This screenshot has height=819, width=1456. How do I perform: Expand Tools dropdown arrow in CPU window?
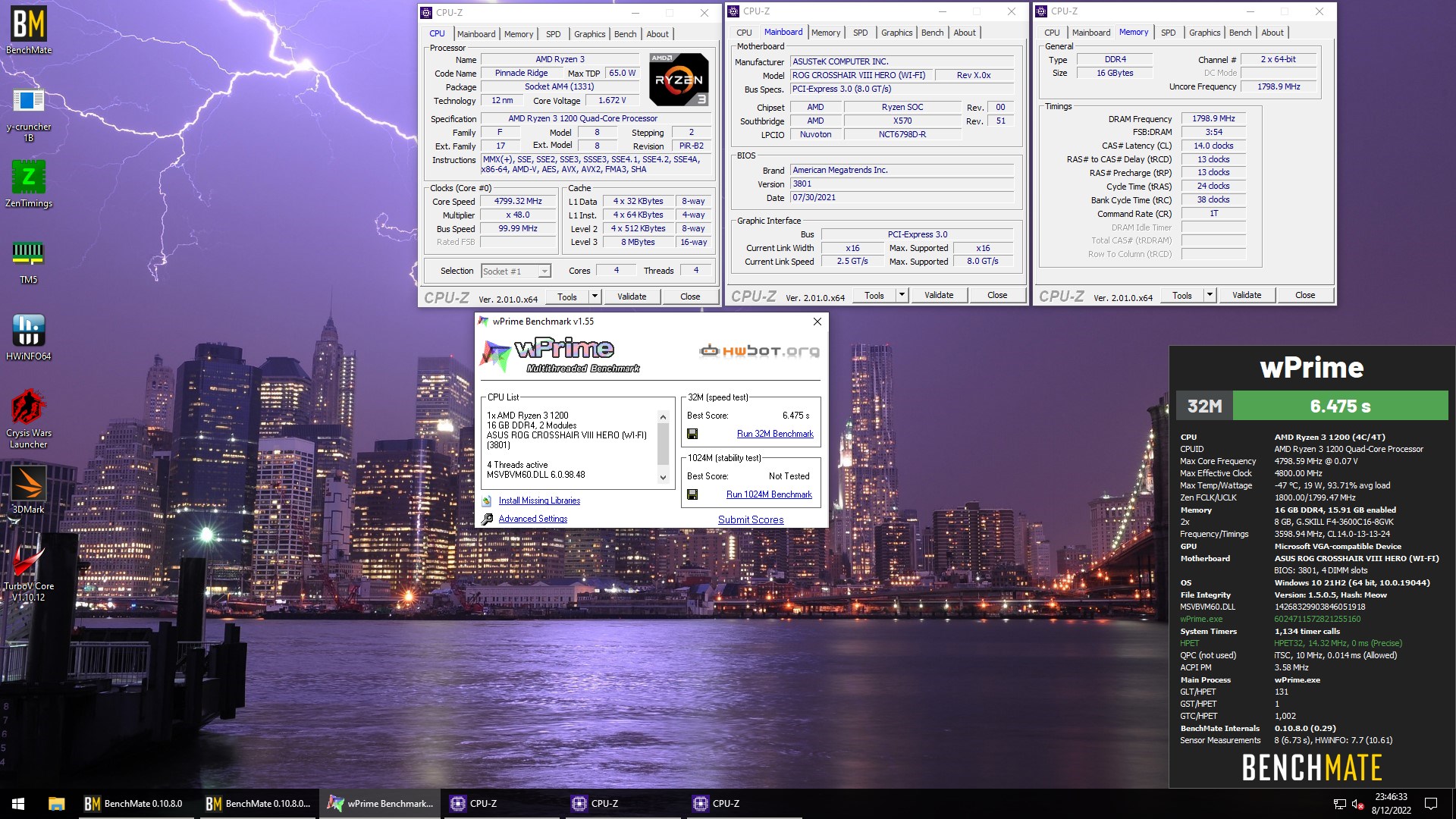pos(595,297)
